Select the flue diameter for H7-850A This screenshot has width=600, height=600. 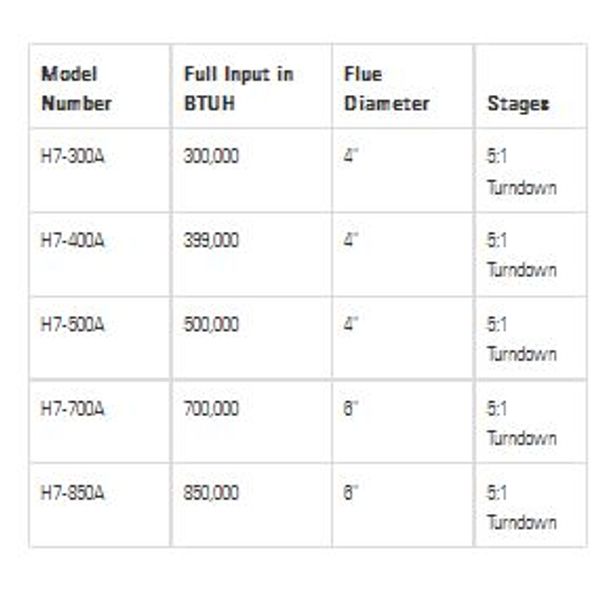click(351, 492)
